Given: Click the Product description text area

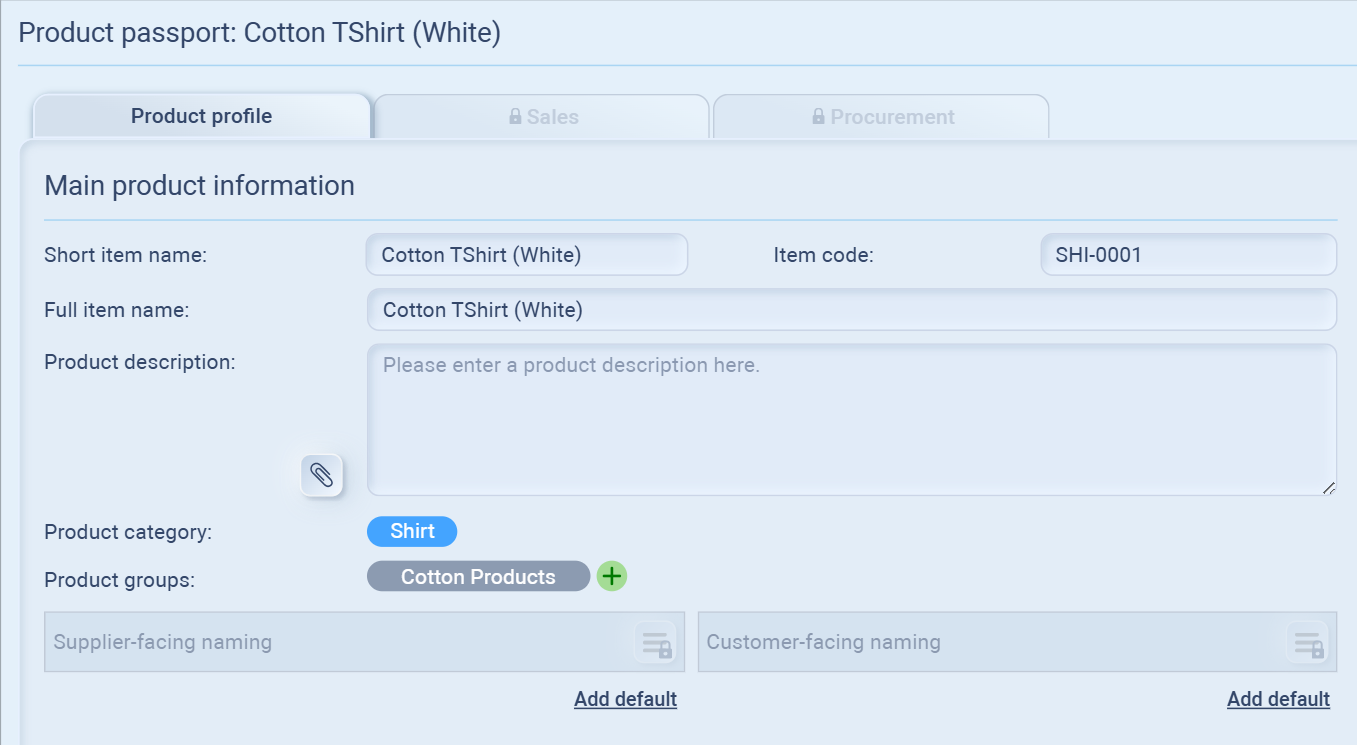Looking at the screenshot, I should pos(851,420).
